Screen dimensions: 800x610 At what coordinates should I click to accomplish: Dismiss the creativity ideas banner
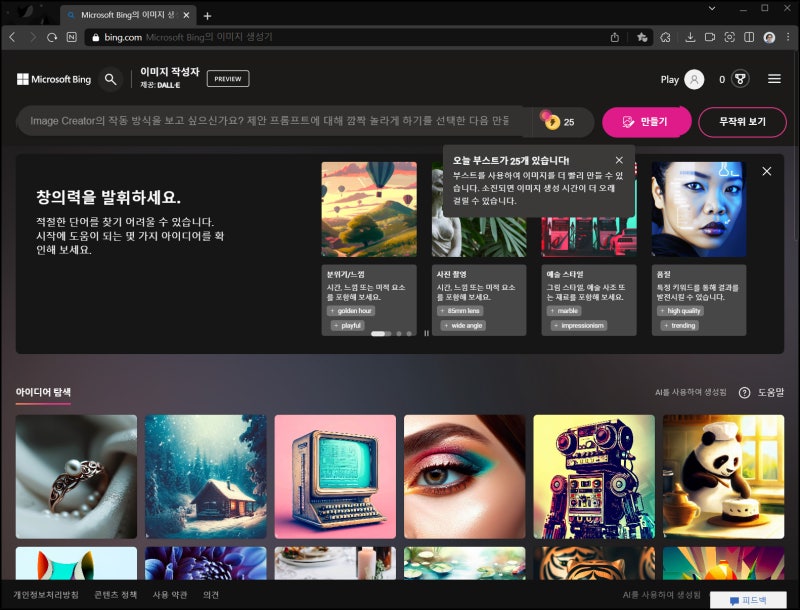(x=766, y=171)
